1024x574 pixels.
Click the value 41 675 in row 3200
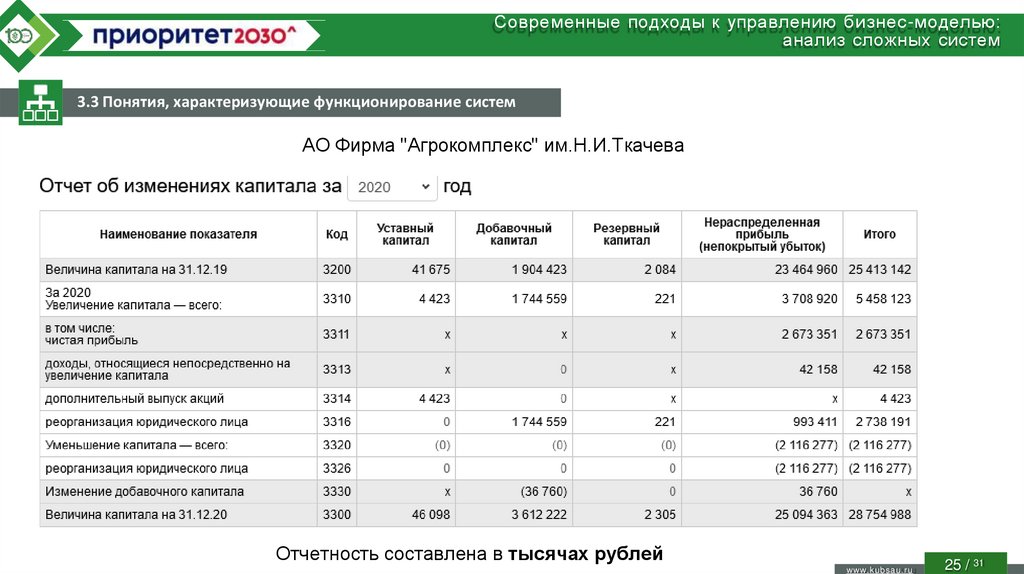coord(431,270)
